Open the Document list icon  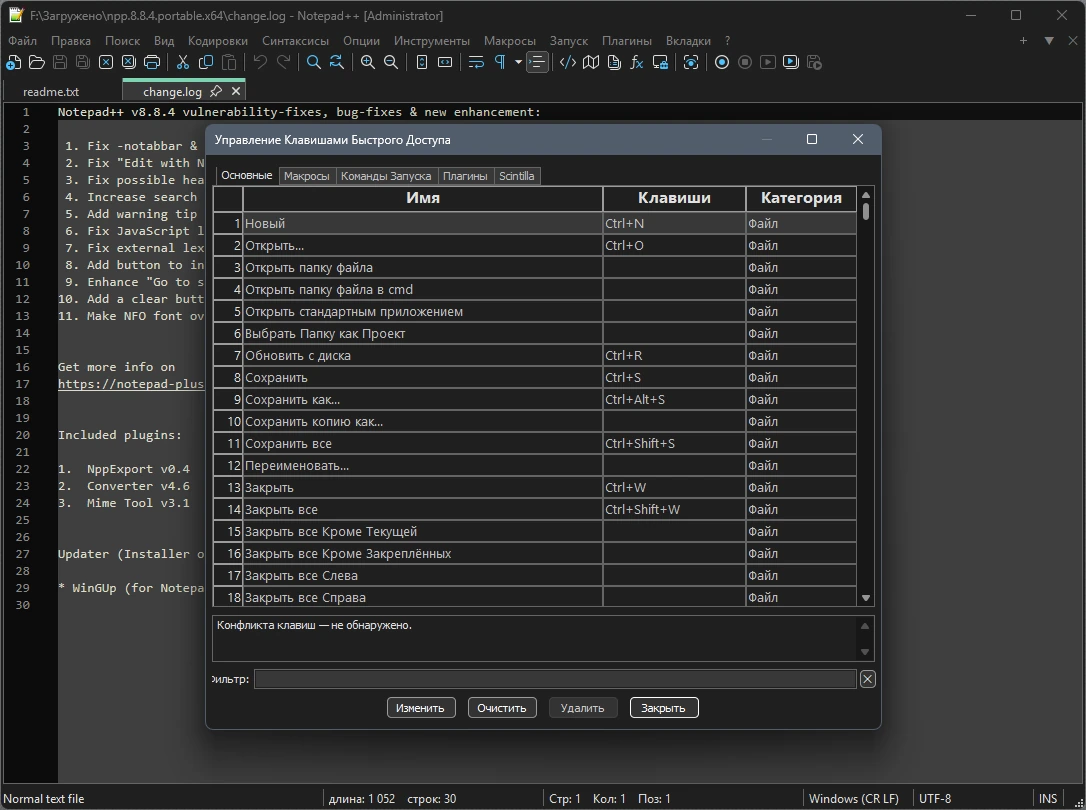click(x=614, y=62)
